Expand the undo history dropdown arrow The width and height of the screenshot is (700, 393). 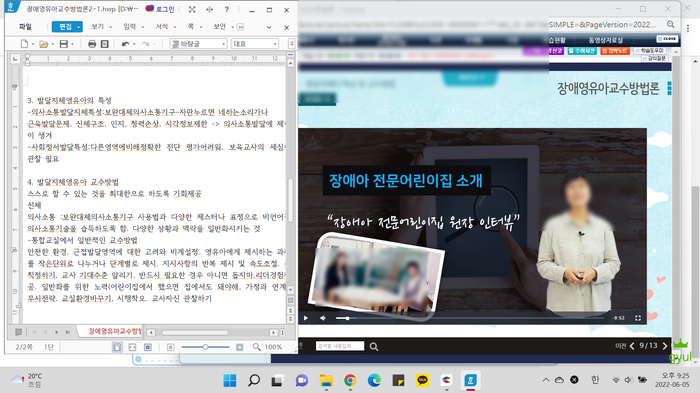tap(134, 44)
